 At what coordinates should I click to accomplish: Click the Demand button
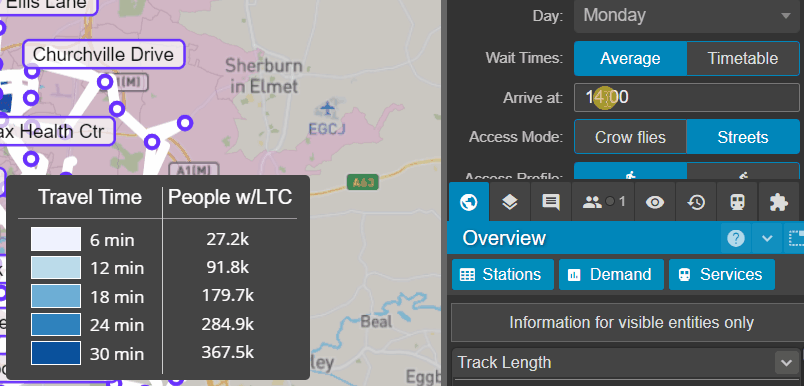(x=611, y=274)
